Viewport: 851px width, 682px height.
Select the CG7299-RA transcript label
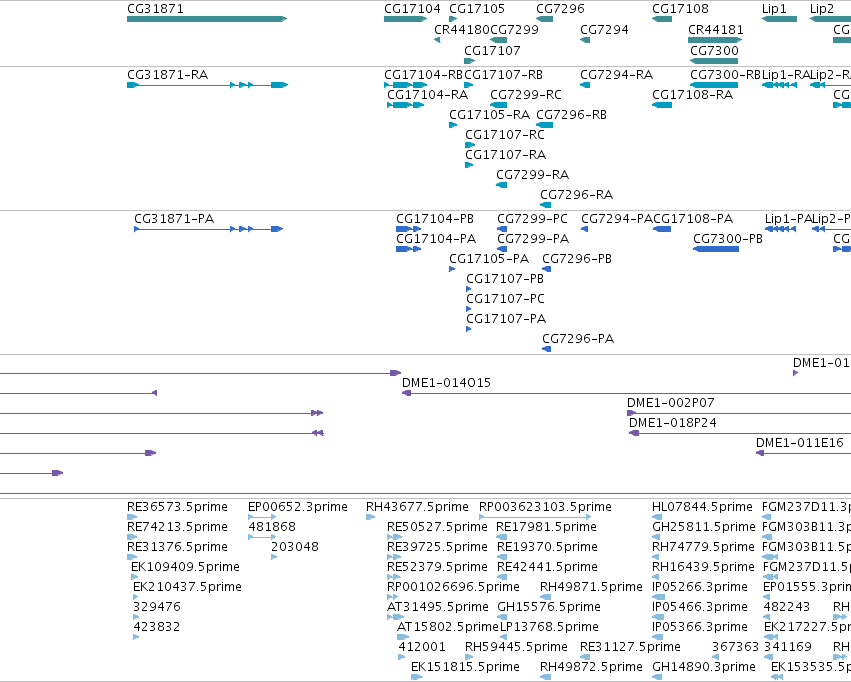tap(532, 175)
